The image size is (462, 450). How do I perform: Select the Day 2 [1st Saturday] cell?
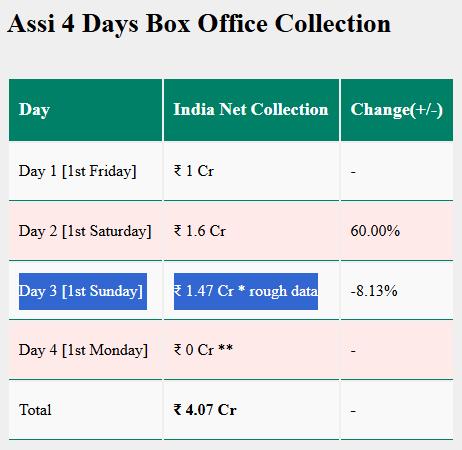pyautogui.click(x=85, y=231)
